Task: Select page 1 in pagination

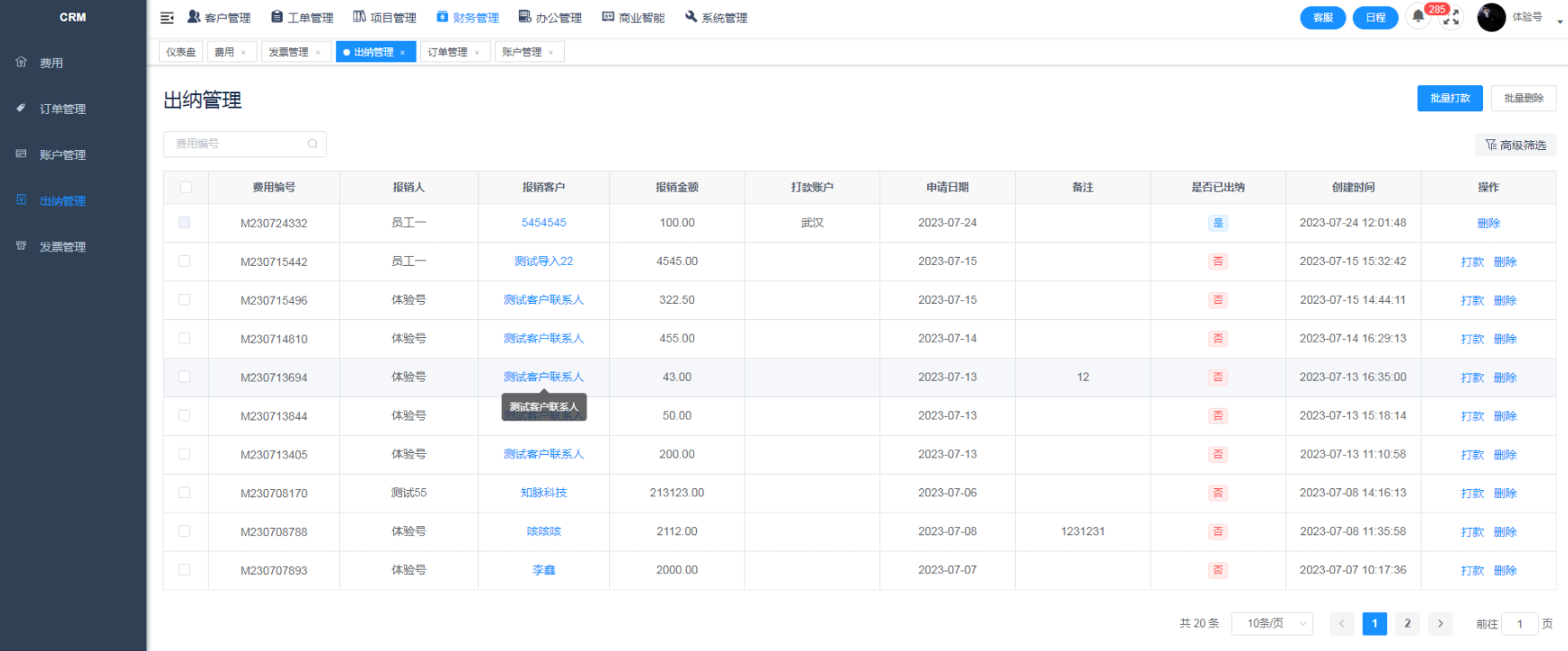Action: (1375, 623)
